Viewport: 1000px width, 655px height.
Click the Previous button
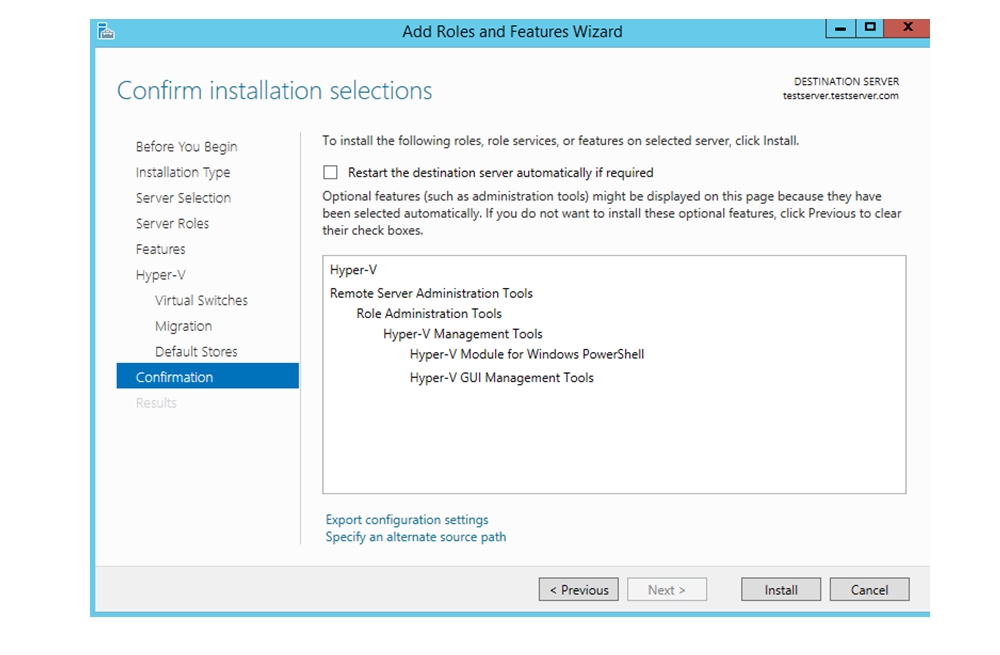(578, 590)
